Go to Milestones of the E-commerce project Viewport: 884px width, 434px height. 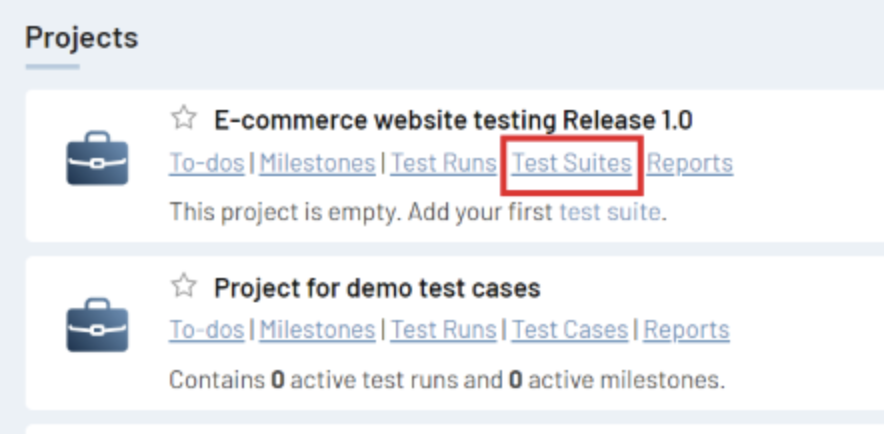click(317, 163)
